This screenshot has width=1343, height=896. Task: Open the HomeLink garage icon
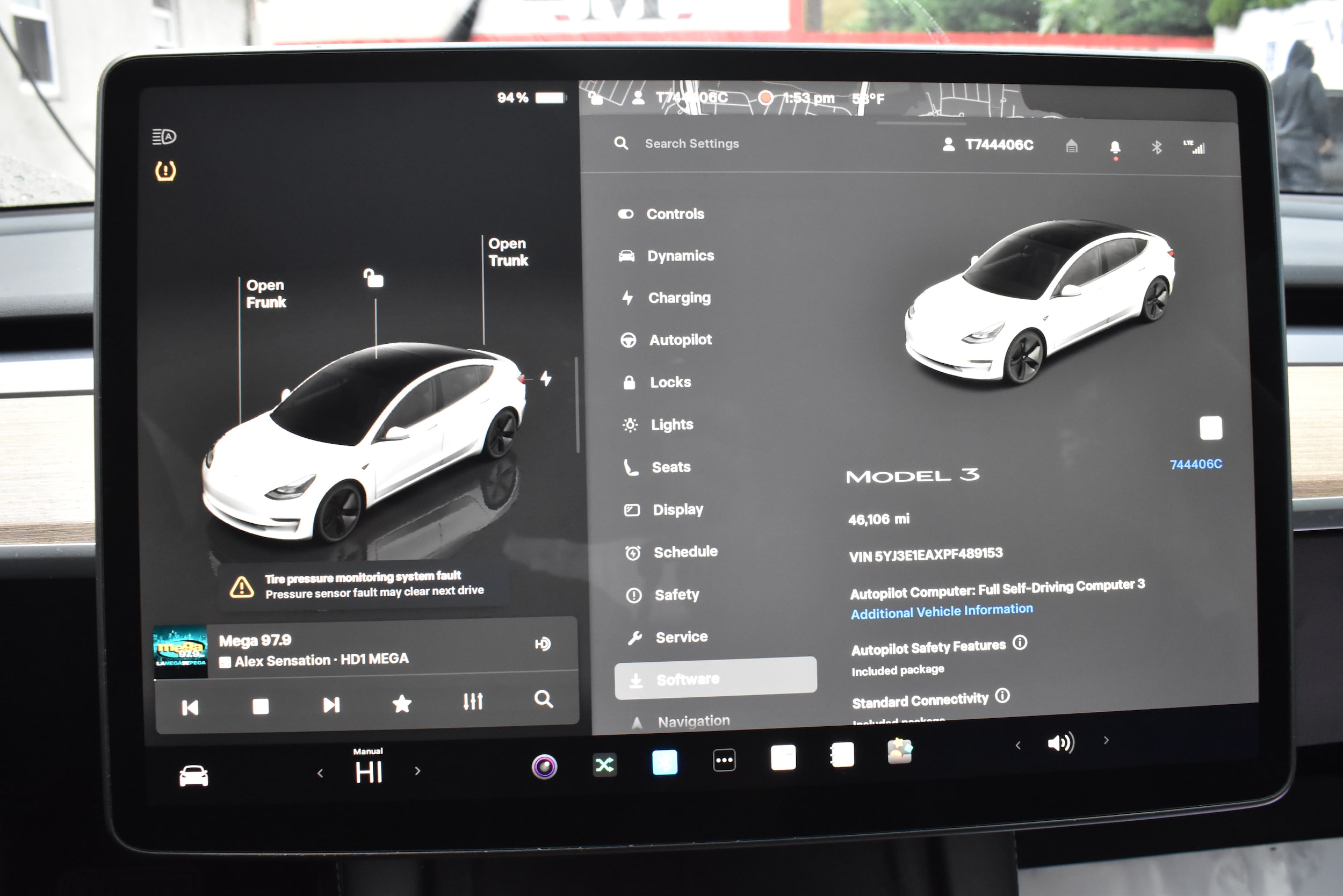click(1072, 147)
